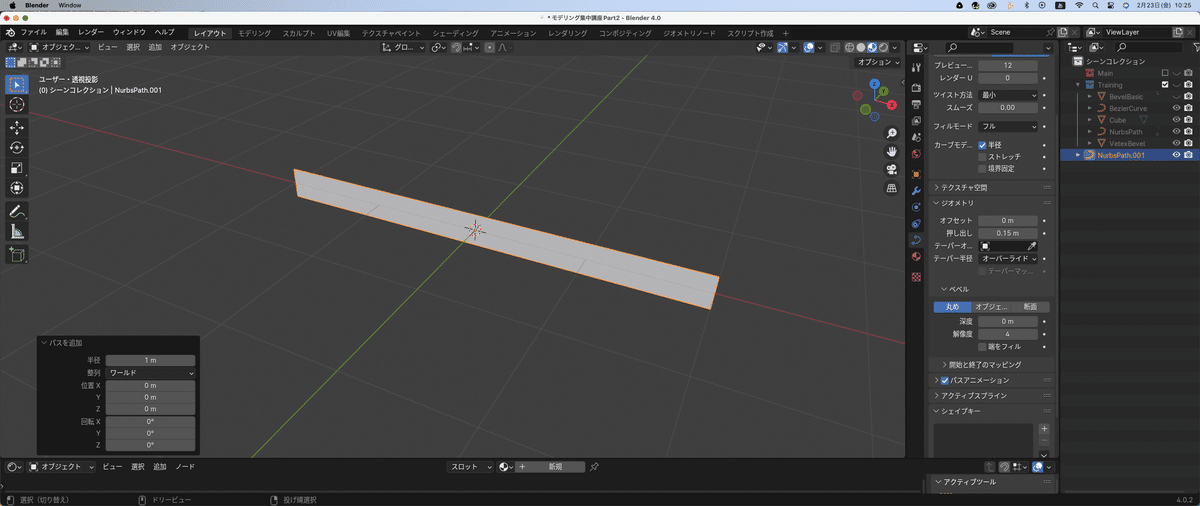This screenshot has width=1200, height=506.
Task: Switch perspective/orthographic grid icon
Action: (891, 188)
